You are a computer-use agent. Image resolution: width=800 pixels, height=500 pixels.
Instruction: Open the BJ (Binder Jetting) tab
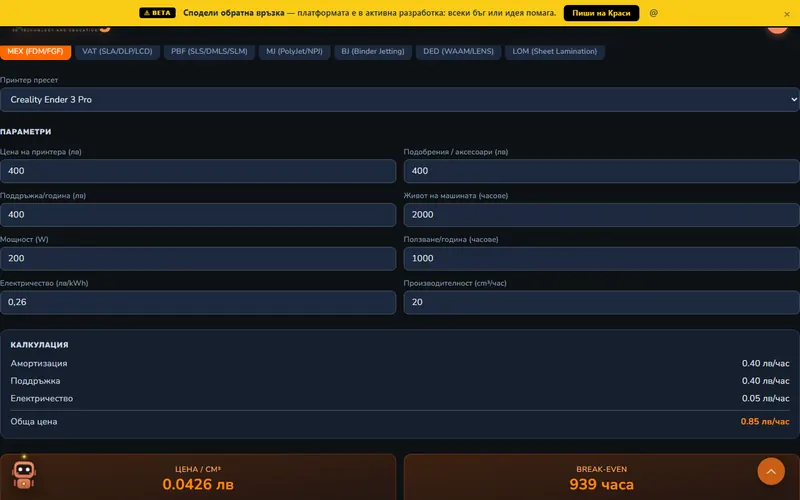[x=373, y=52]
